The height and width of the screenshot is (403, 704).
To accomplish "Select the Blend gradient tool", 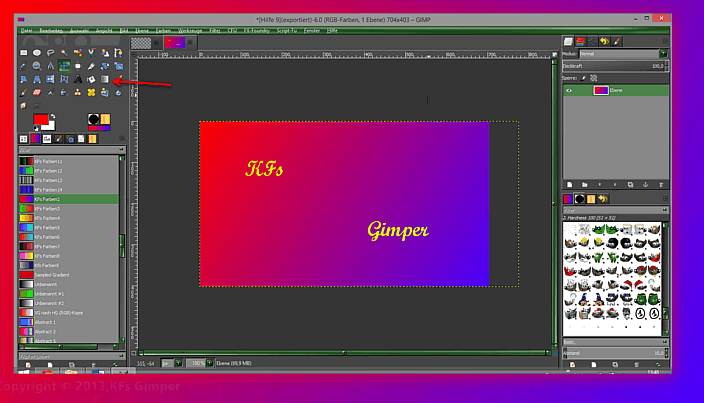I will pyautogui.click(x=105, y=79).
